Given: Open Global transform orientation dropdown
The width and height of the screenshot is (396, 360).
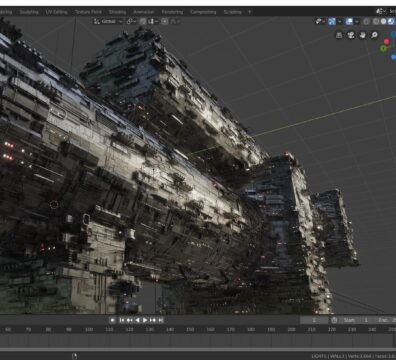Looking at the screenshot, I should [x=108, y=21].
